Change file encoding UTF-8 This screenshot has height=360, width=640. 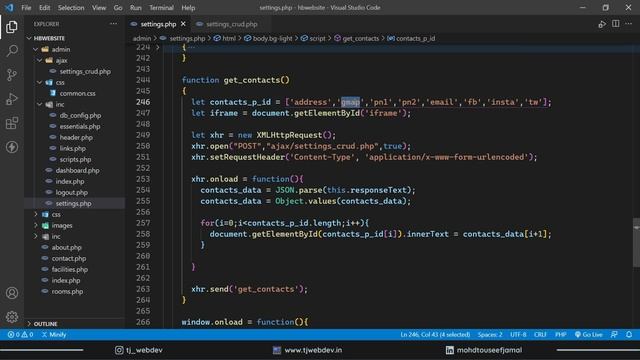click(518, 335)
